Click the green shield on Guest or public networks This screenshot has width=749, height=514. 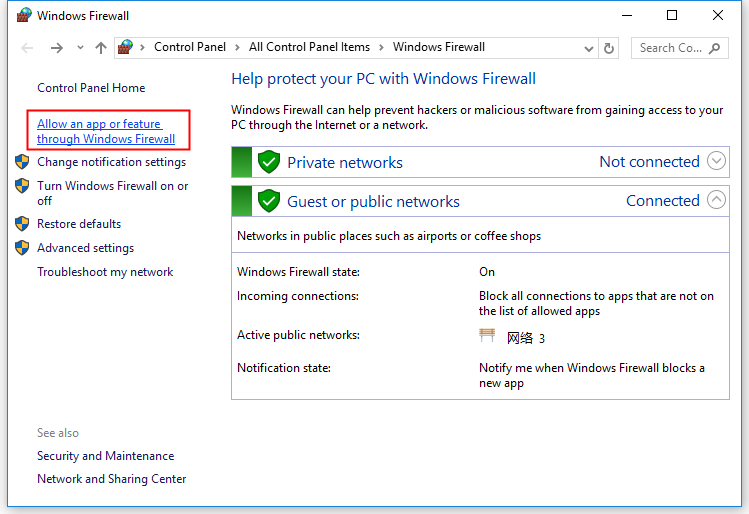269,201
